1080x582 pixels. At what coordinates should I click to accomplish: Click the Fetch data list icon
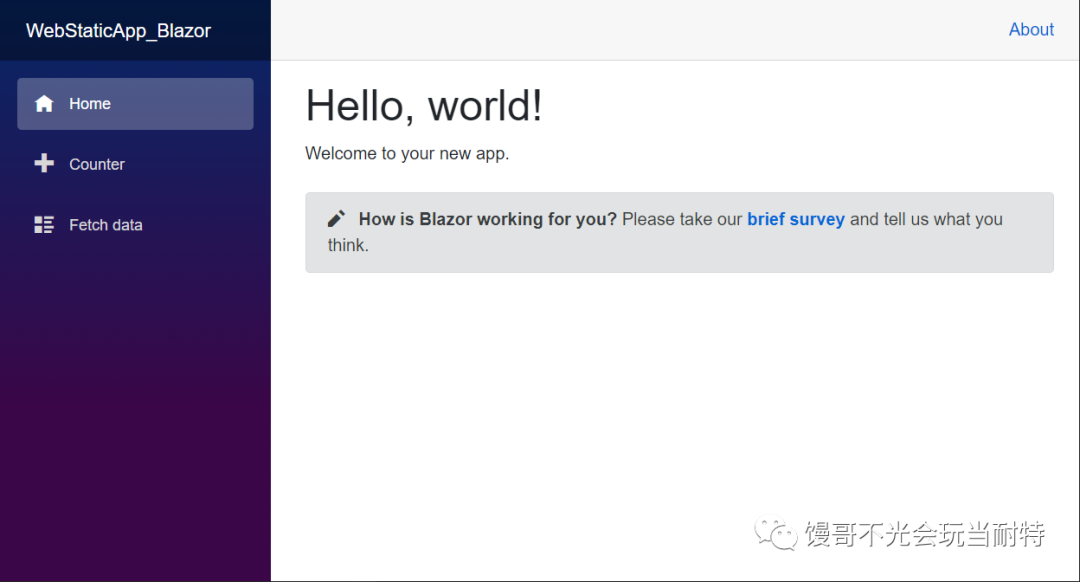coord(44,225)
